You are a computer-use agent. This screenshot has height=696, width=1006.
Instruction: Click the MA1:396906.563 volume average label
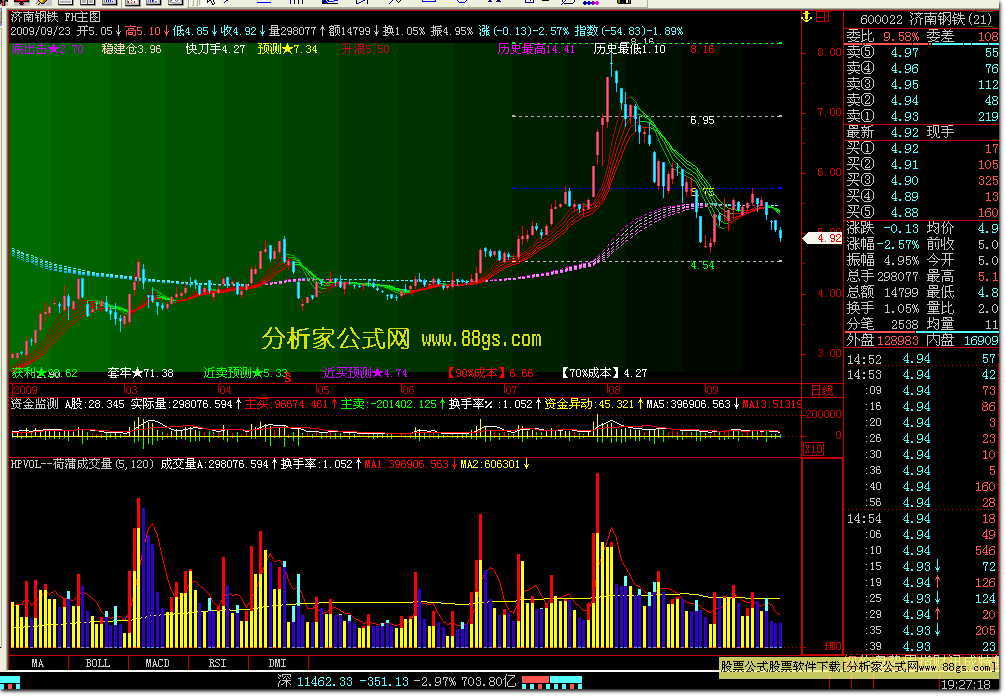409,464
